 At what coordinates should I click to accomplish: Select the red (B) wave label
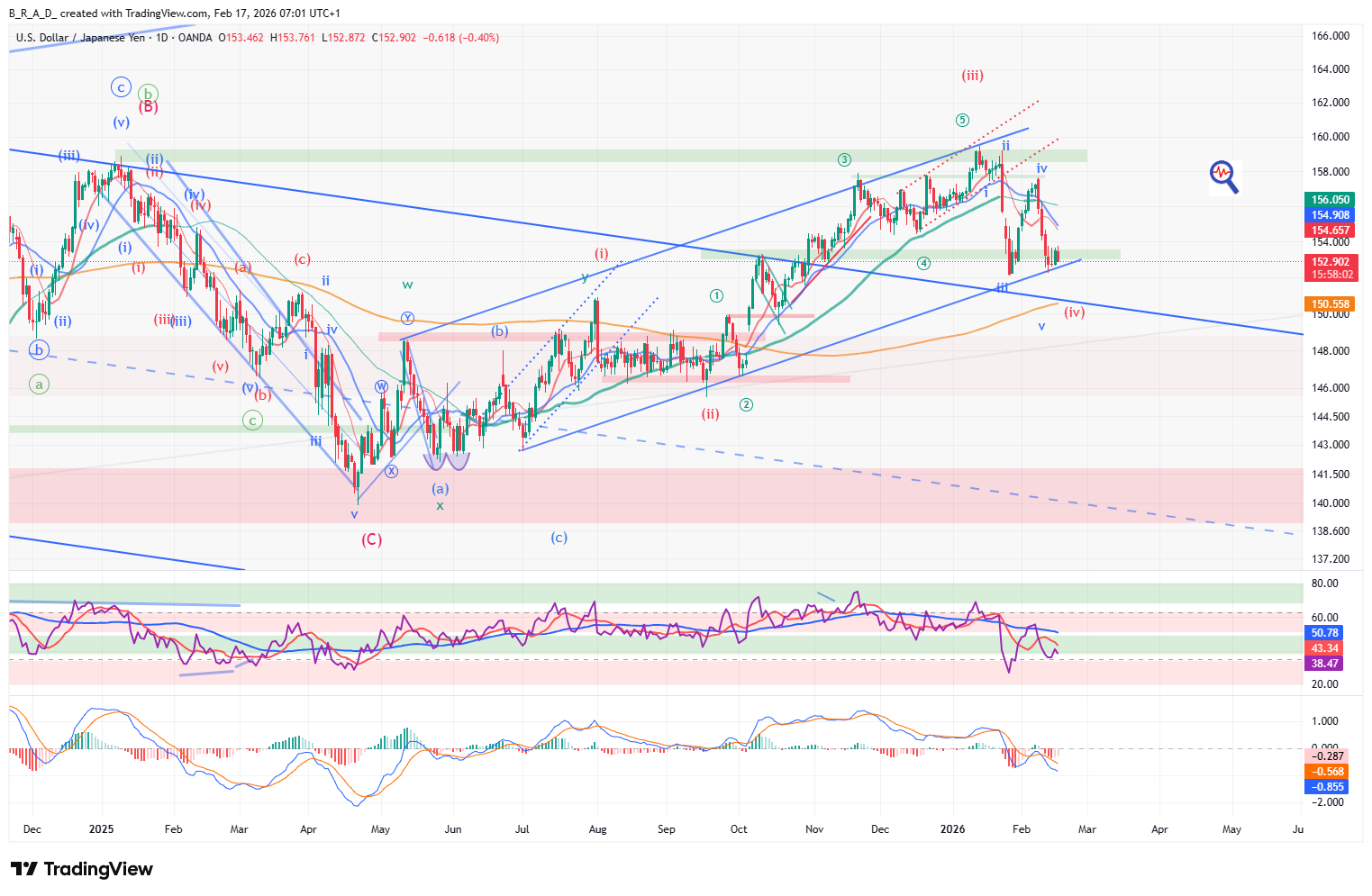(x=148, y=107)
